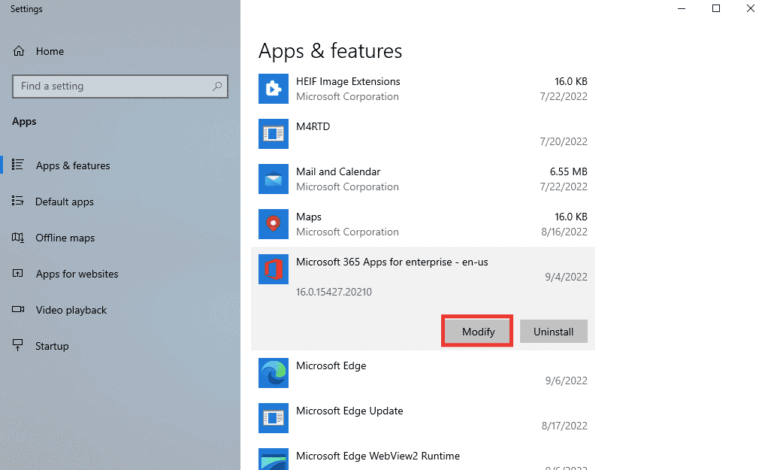Image resolution: width=768 pixels, height=470 pixels.
Task: Click the HEIF Image Extensions app icon
Action: [x=273, y=89]
